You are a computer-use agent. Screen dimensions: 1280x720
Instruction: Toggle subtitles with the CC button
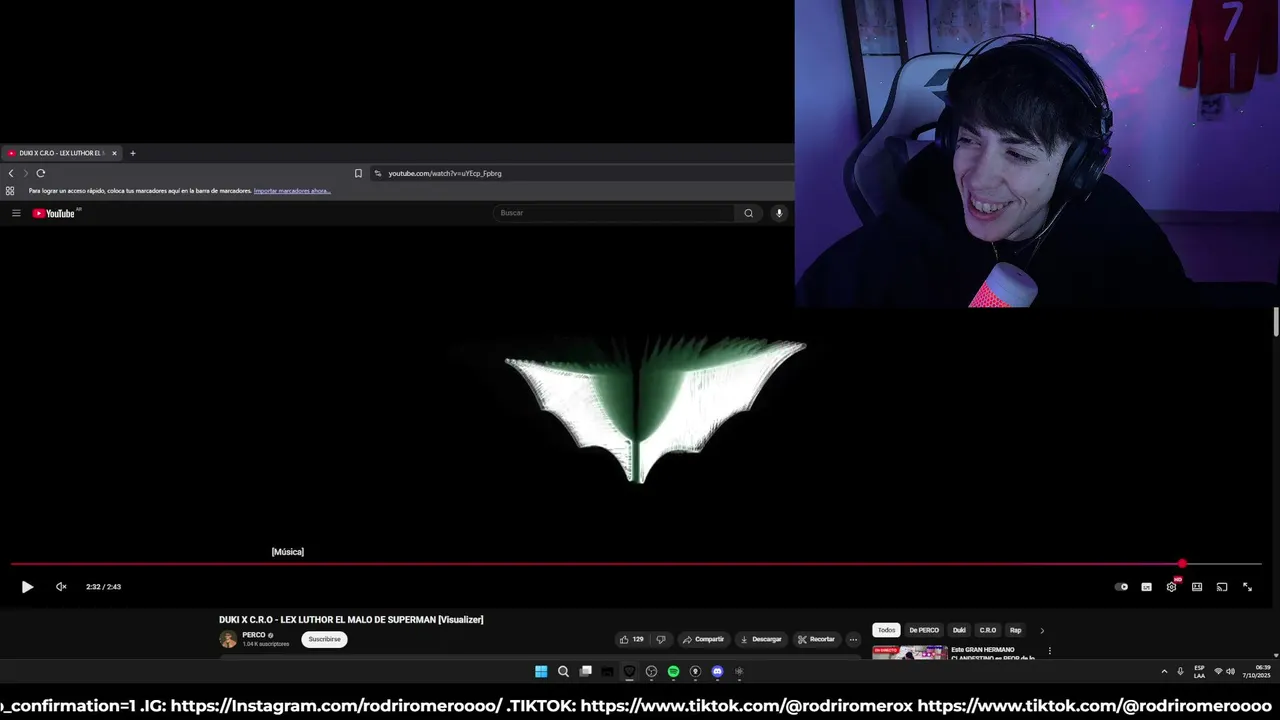pos(1146,587)
